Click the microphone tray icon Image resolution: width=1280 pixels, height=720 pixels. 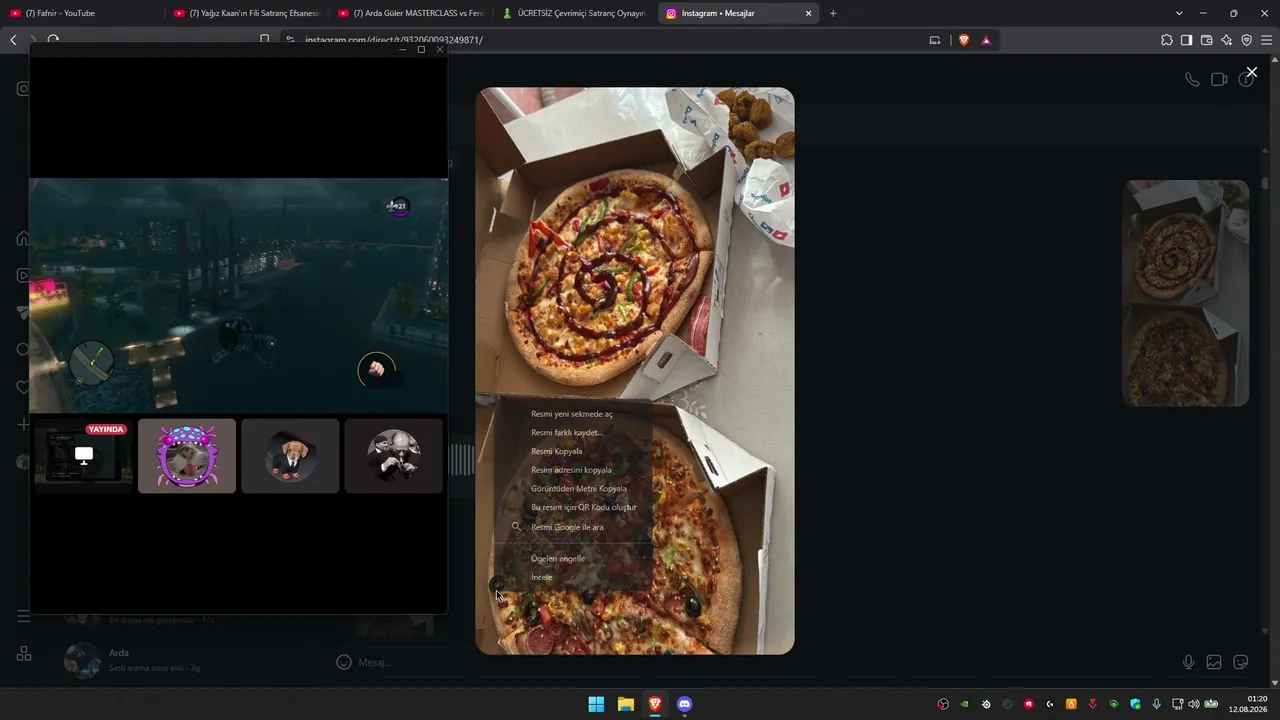(1157, 704)
